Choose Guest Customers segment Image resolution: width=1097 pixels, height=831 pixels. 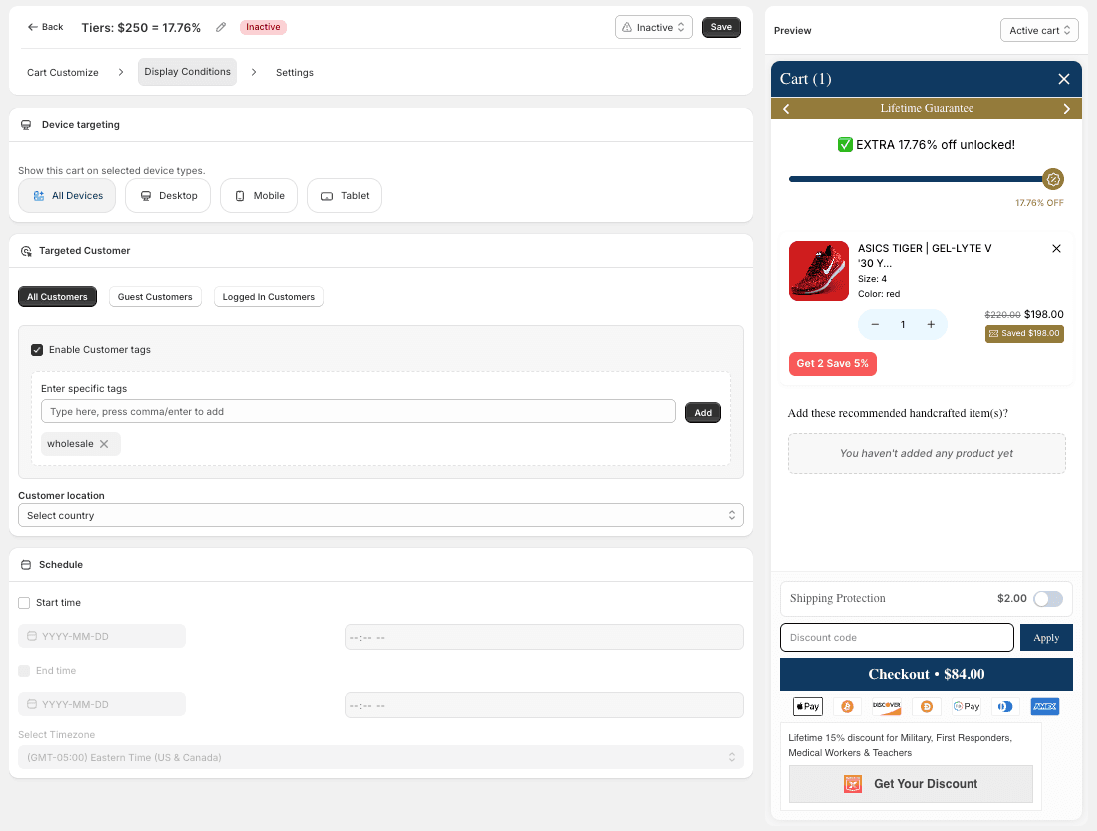[155, 297]
